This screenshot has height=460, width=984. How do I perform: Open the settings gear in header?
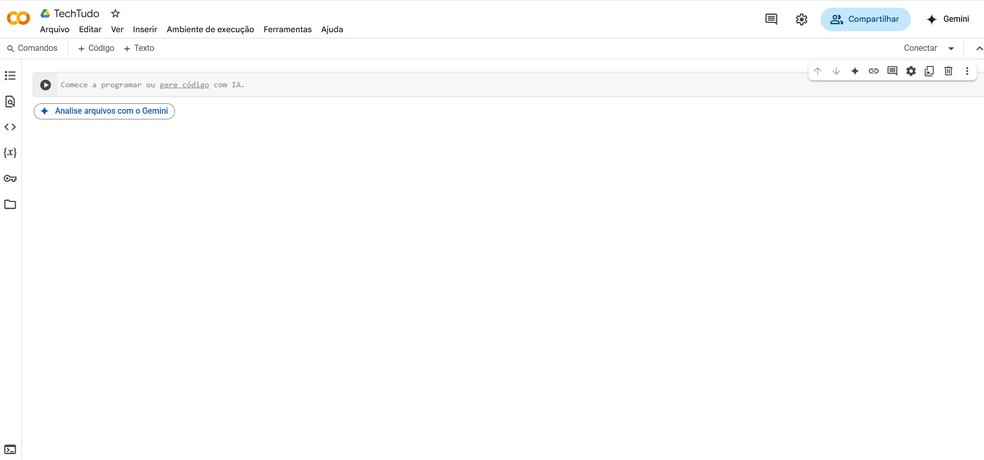tap(801, 19)
